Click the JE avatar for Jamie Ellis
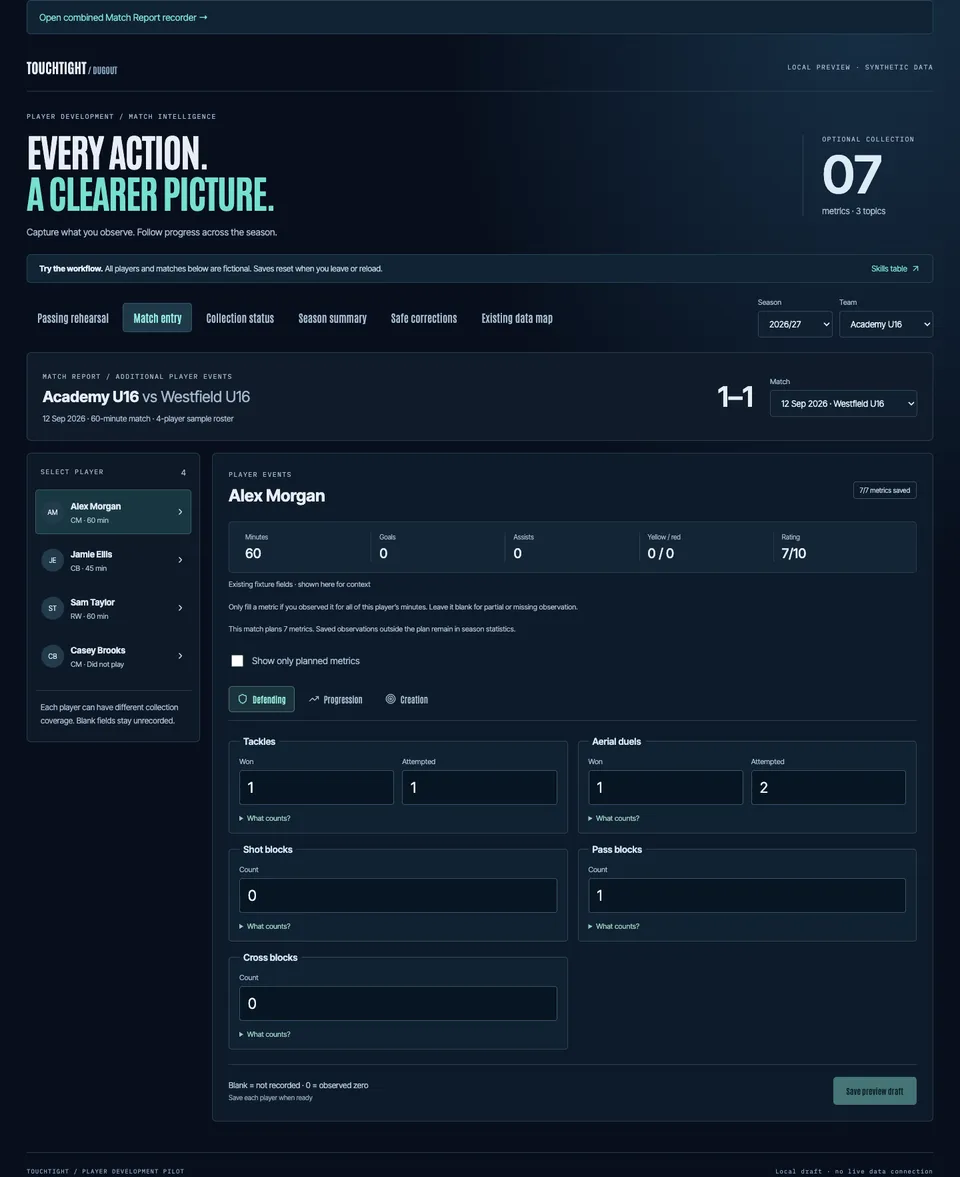This screenshot has height=1177, width=960. pos(53,560)
